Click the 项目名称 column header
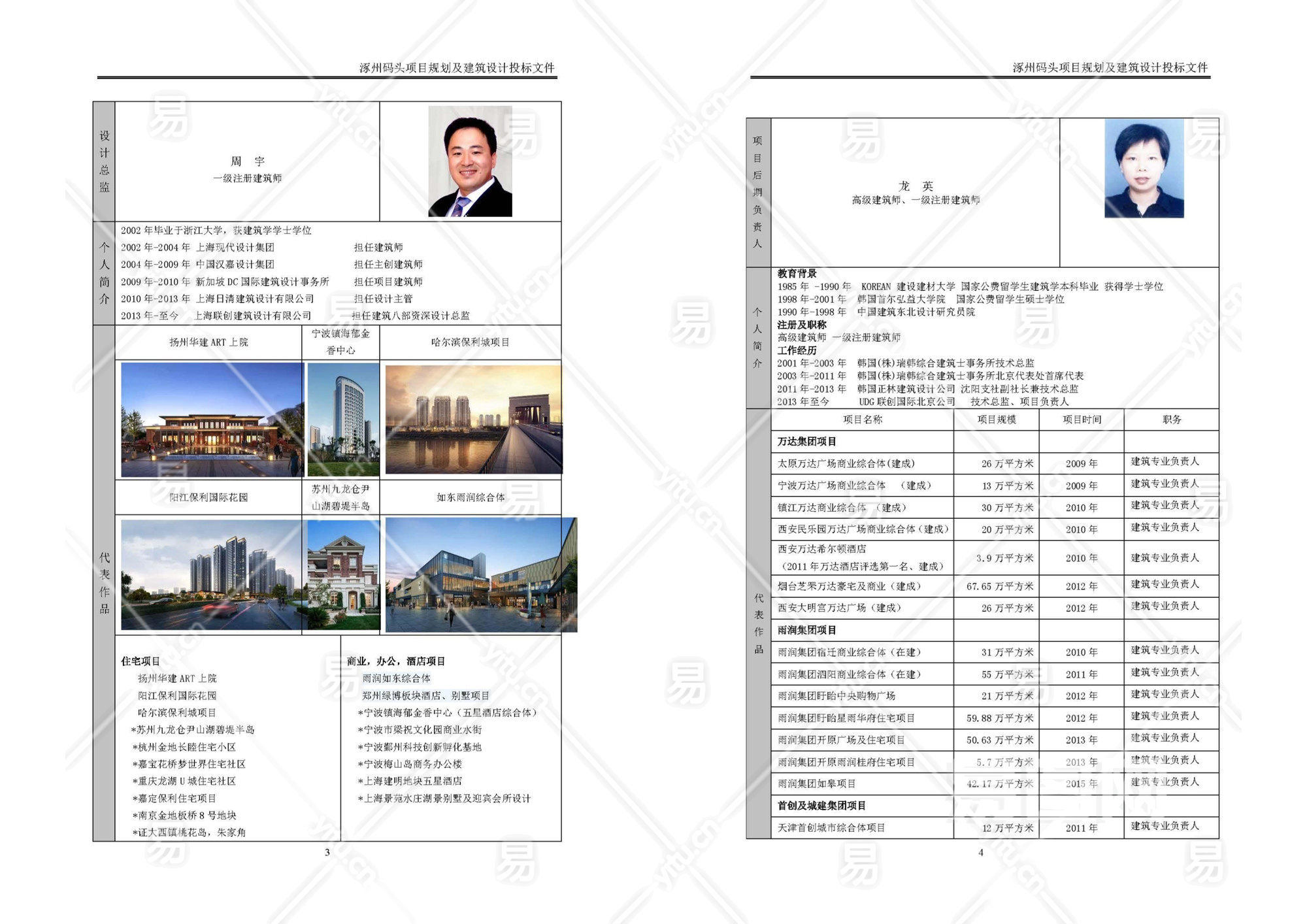Screen dimensions: 1307x924 coord(862,420)
